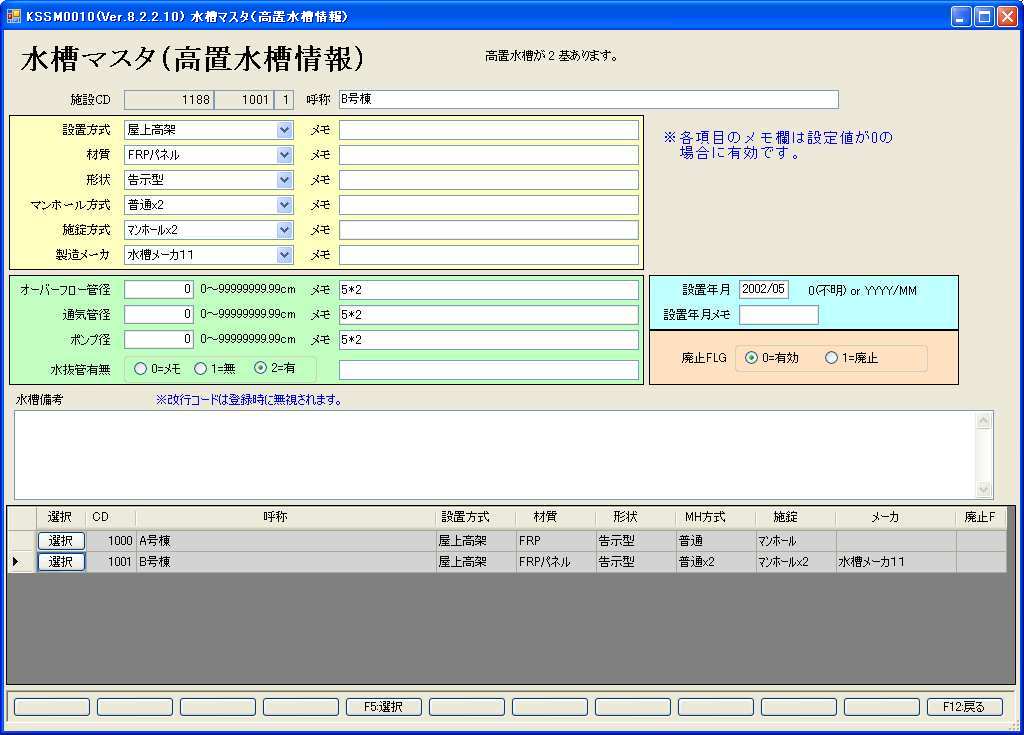Click the F12:戻る button

pos(964,707)
